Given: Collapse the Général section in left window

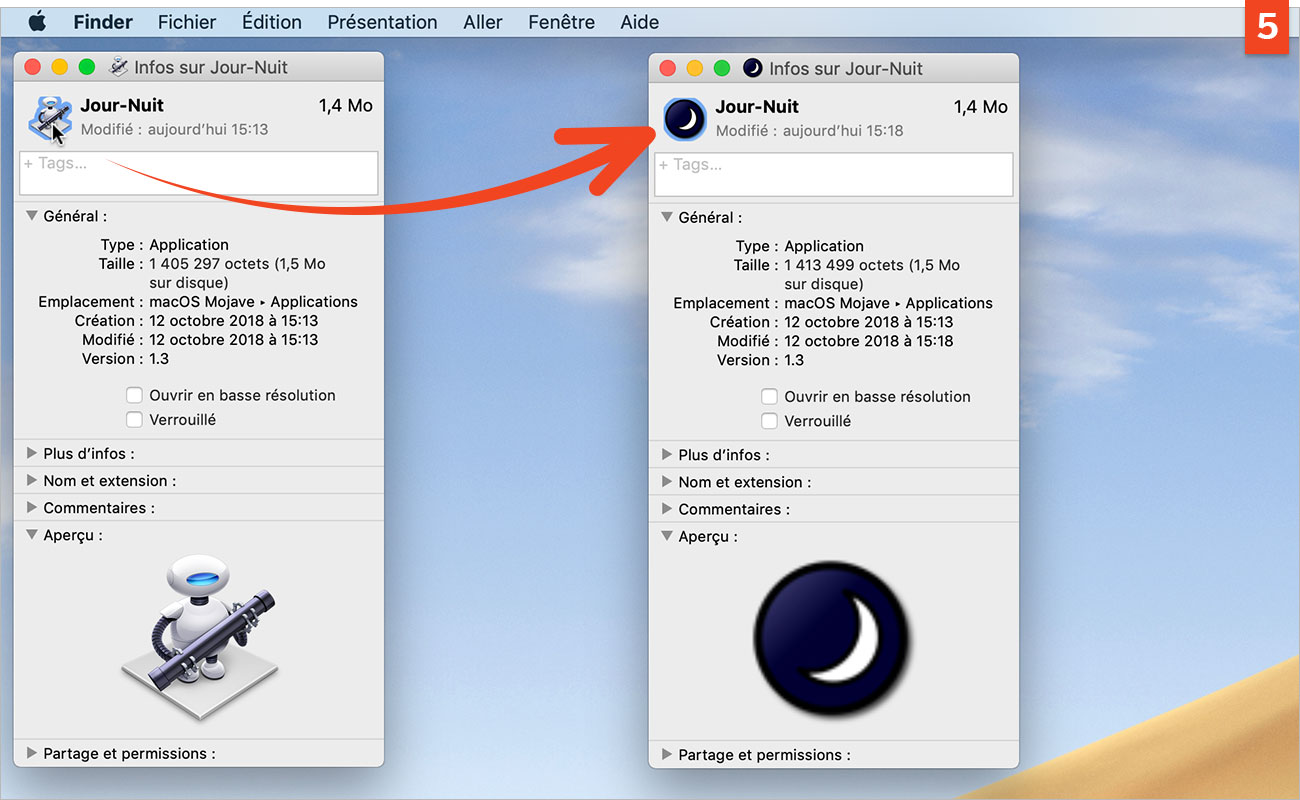Looking at the screenshot, I should click(x=32, y=216).
